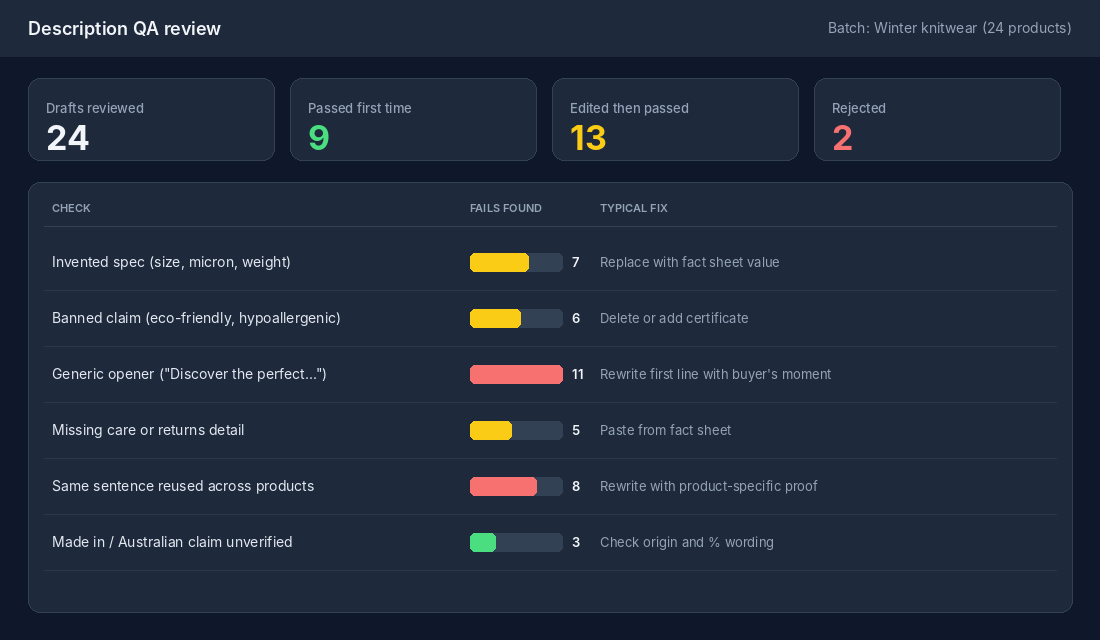Click 'Paste from fact sheet'
The width and height of the screenshot is (1100, 640).
coord(666,431)
